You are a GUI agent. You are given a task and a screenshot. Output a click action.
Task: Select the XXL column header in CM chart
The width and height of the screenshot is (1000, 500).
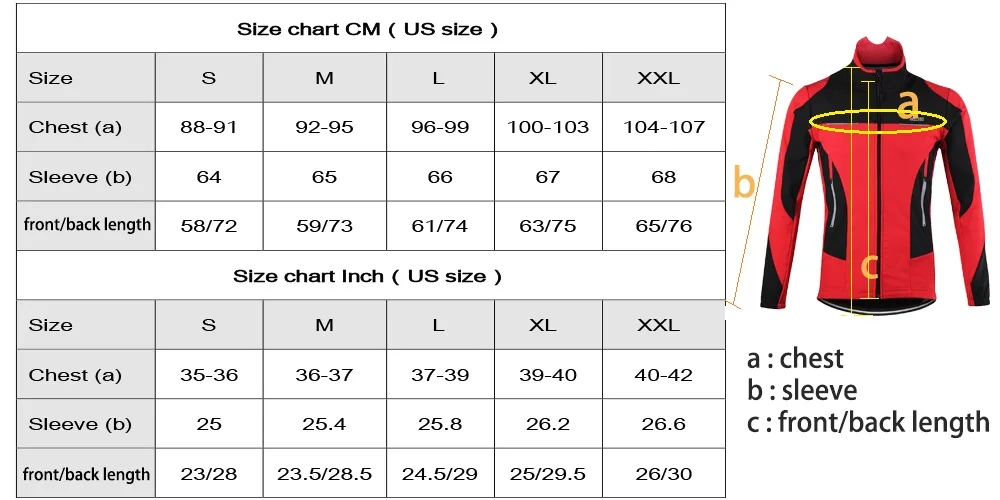663,78
